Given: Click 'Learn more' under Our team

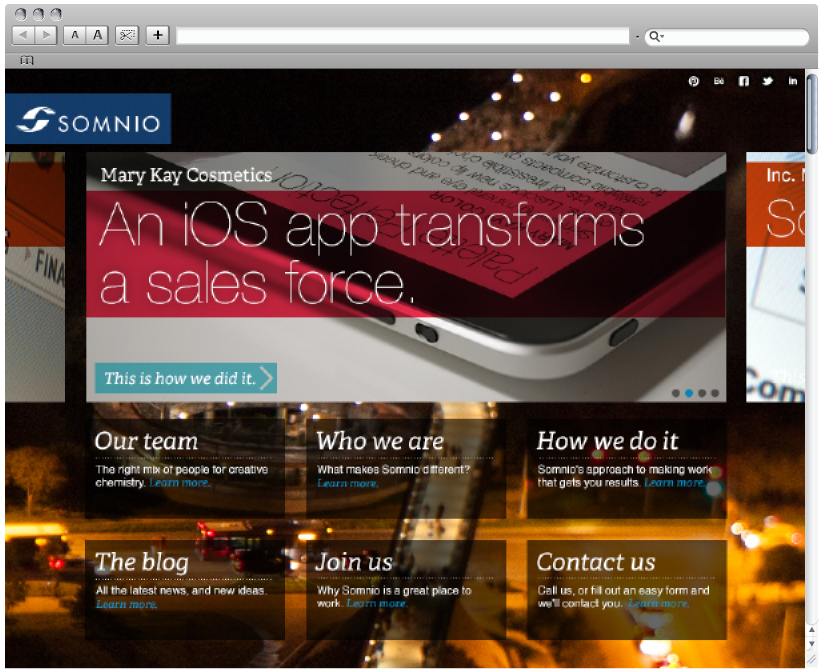Looking at the screenshot, I should (x=180, y=483).
